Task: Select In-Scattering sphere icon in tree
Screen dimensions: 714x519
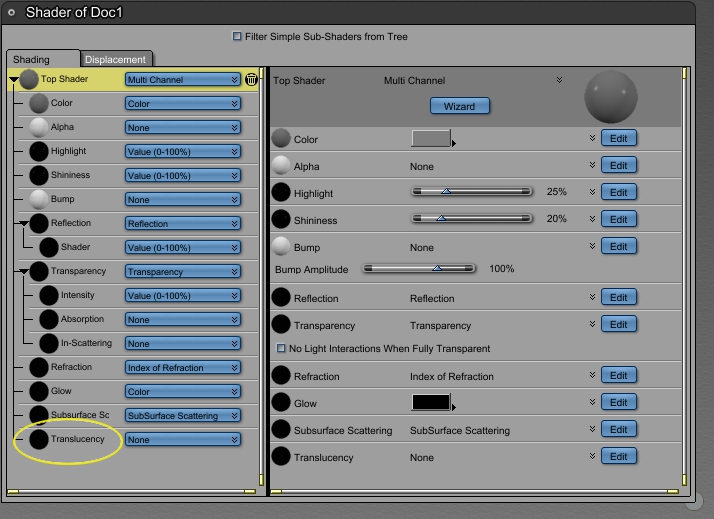Action: [x=49, y=343]
